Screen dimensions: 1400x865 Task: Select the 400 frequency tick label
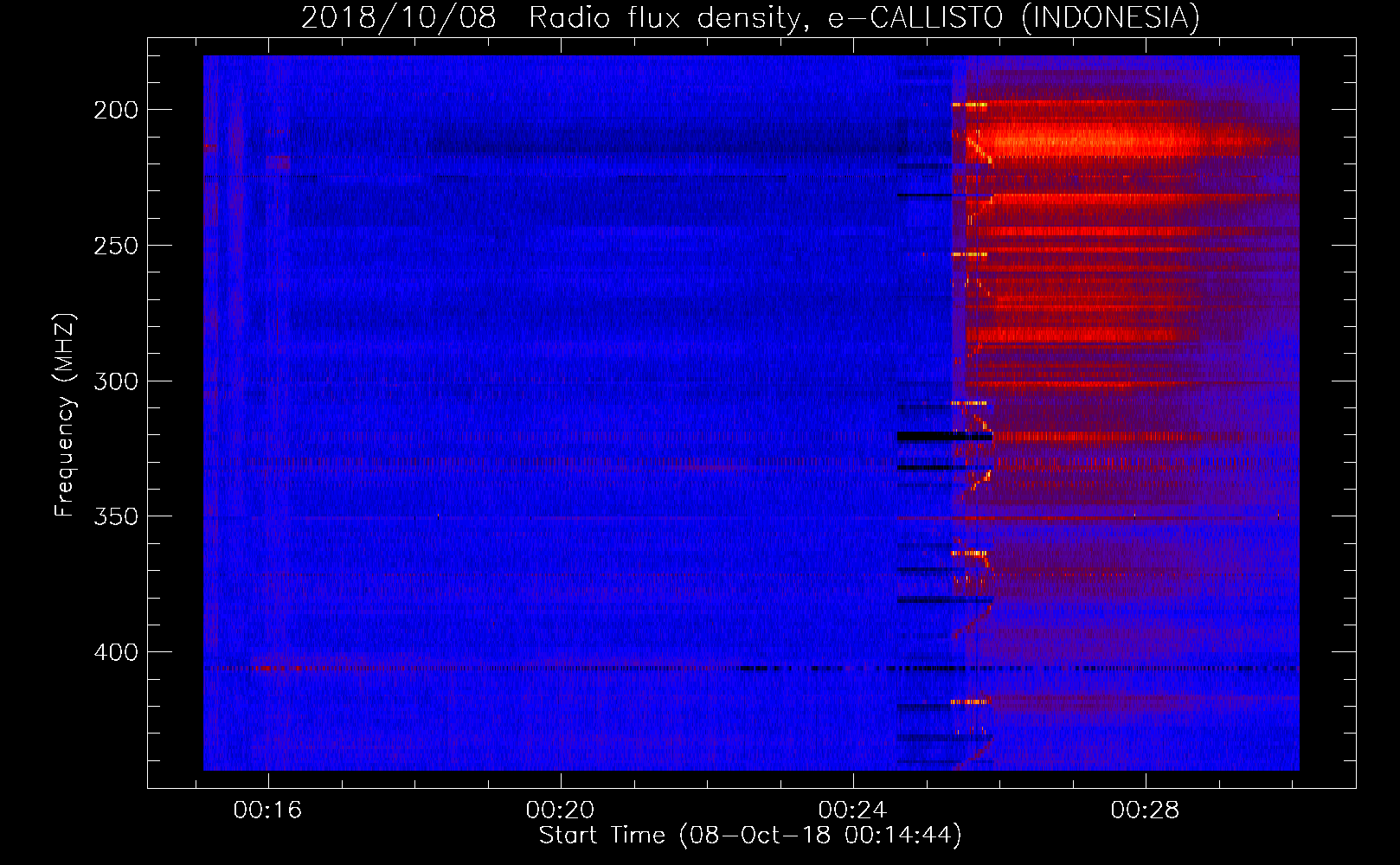(x=116, y=652)
